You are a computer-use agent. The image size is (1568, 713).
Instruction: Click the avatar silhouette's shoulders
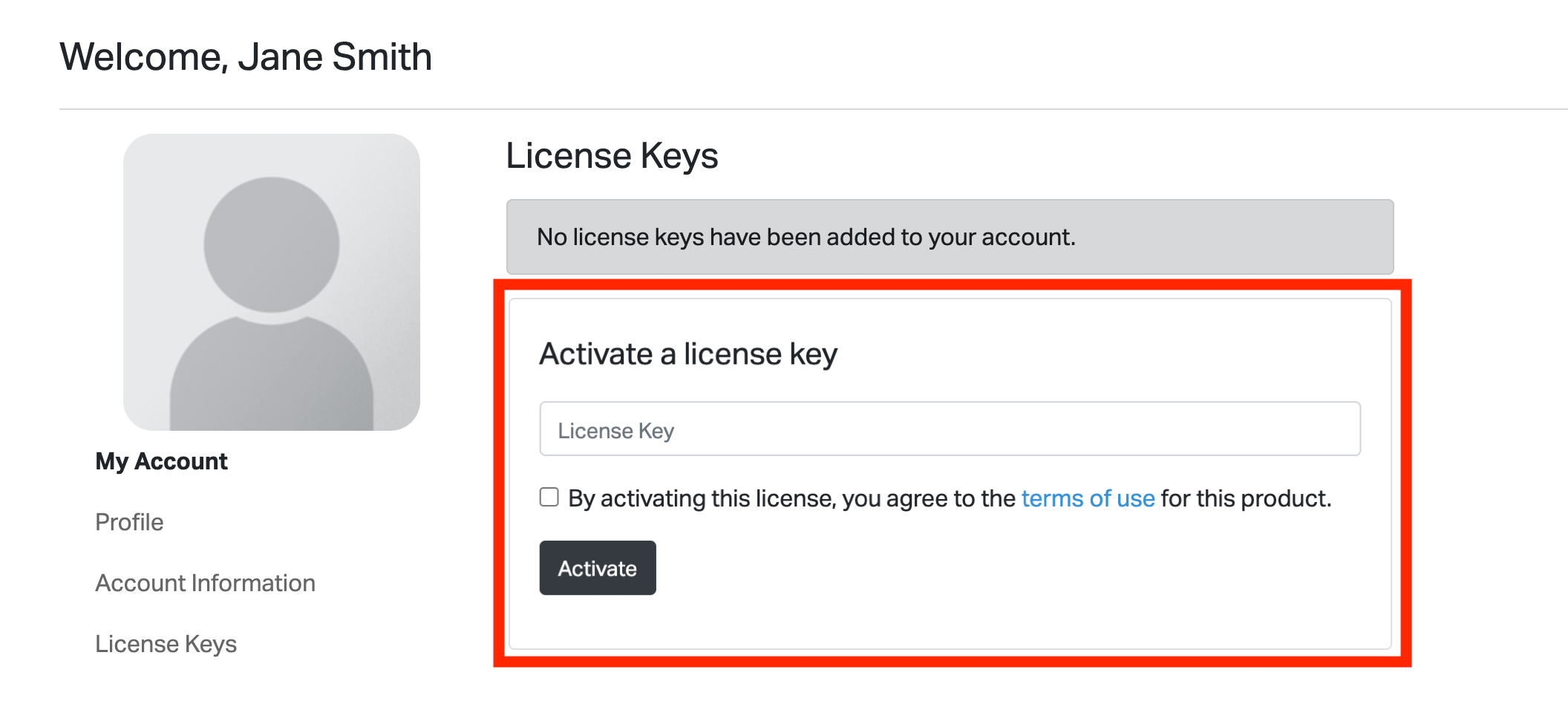point(272,374)
